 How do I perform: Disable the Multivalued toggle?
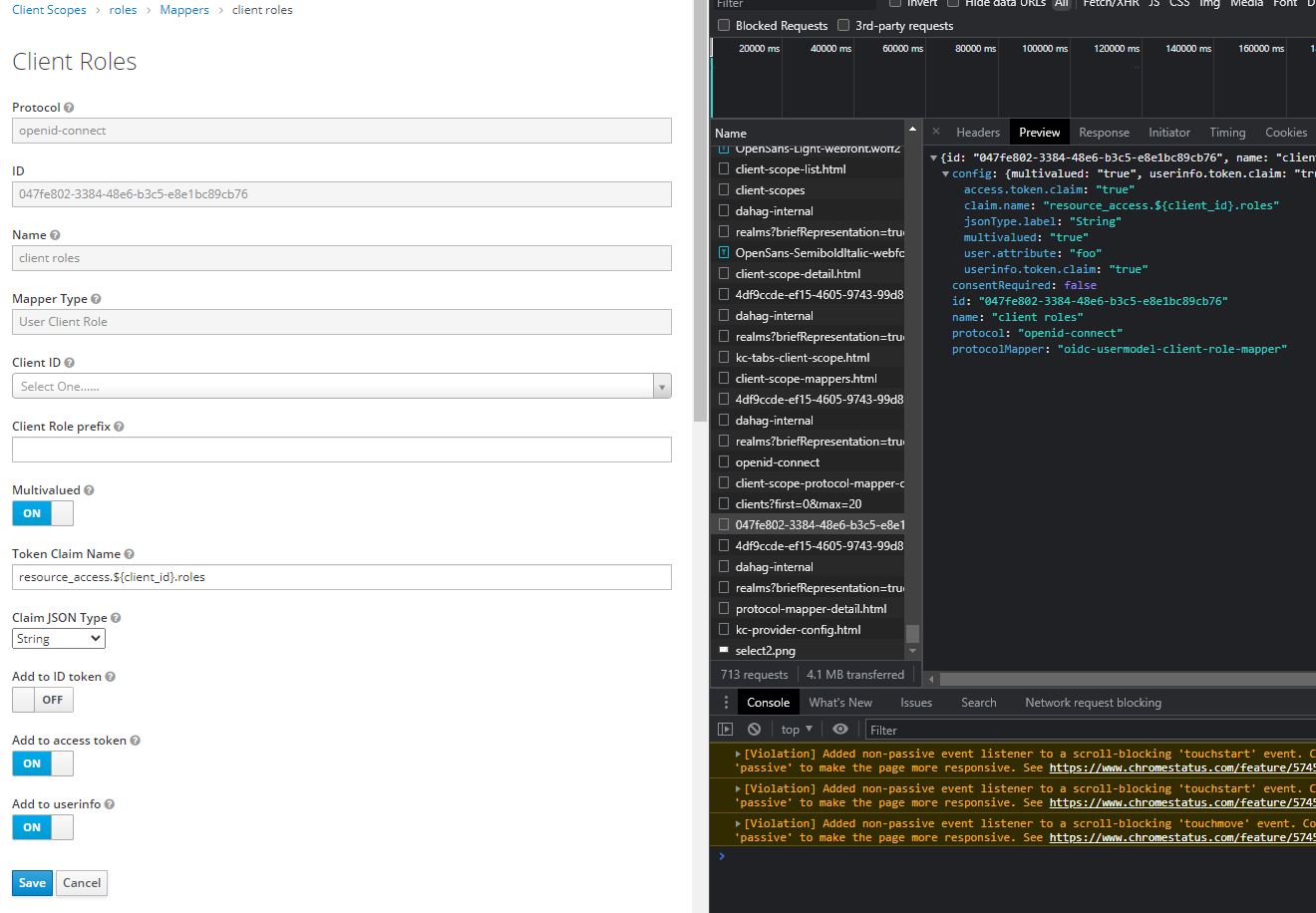pos(42,513)
